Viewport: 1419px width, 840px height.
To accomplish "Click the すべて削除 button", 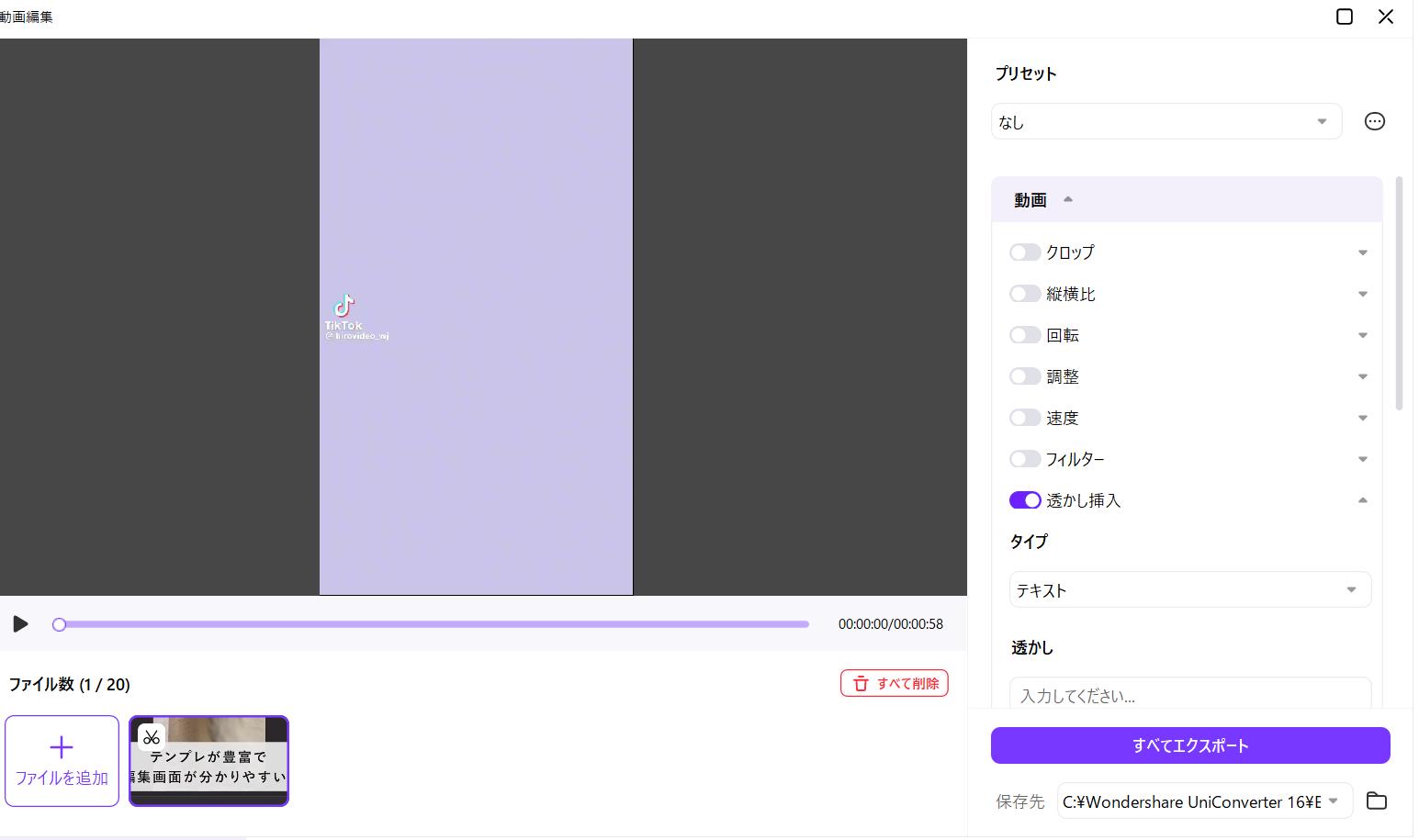I will click(894, 683).
